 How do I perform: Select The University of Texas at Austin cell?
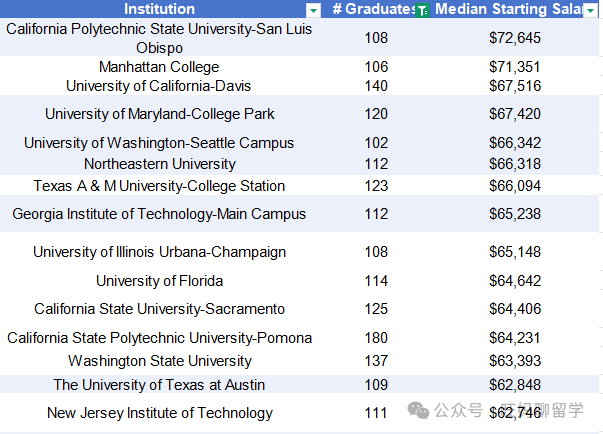click(160, 384)
